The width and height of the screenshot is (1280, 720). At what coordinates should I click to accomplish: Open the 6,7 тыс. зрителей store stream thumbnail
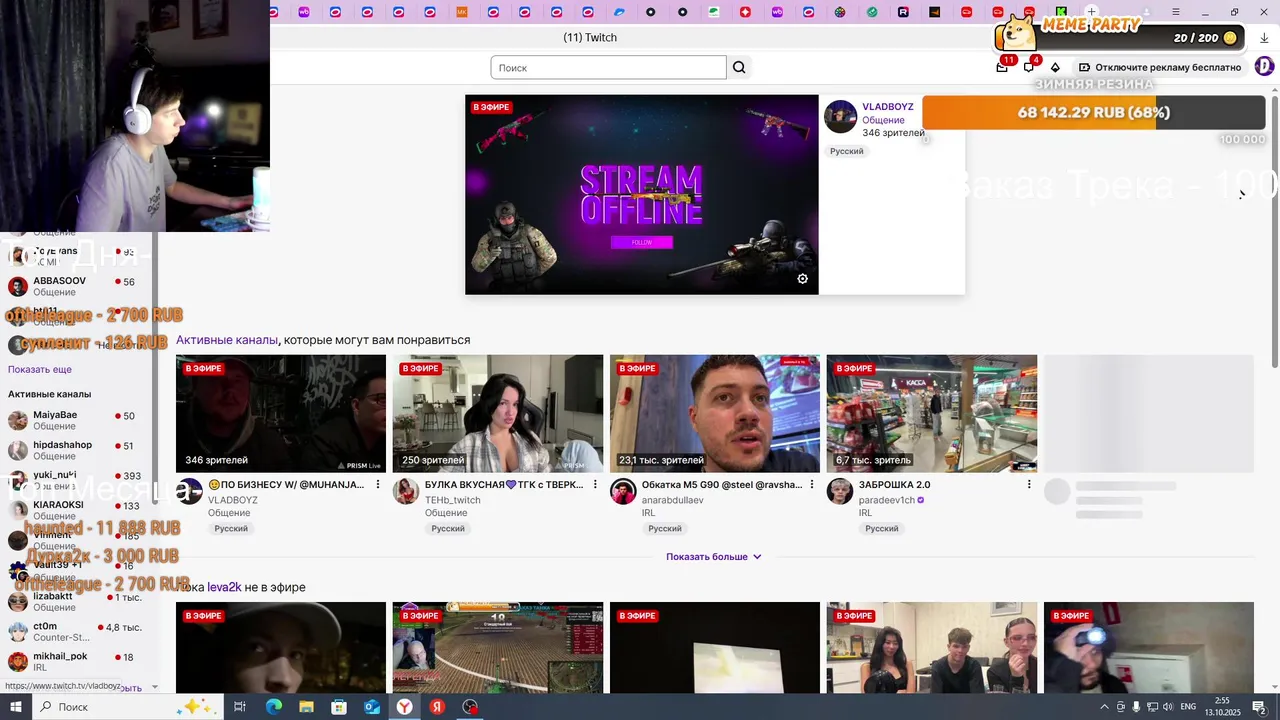tap(932, 414)
